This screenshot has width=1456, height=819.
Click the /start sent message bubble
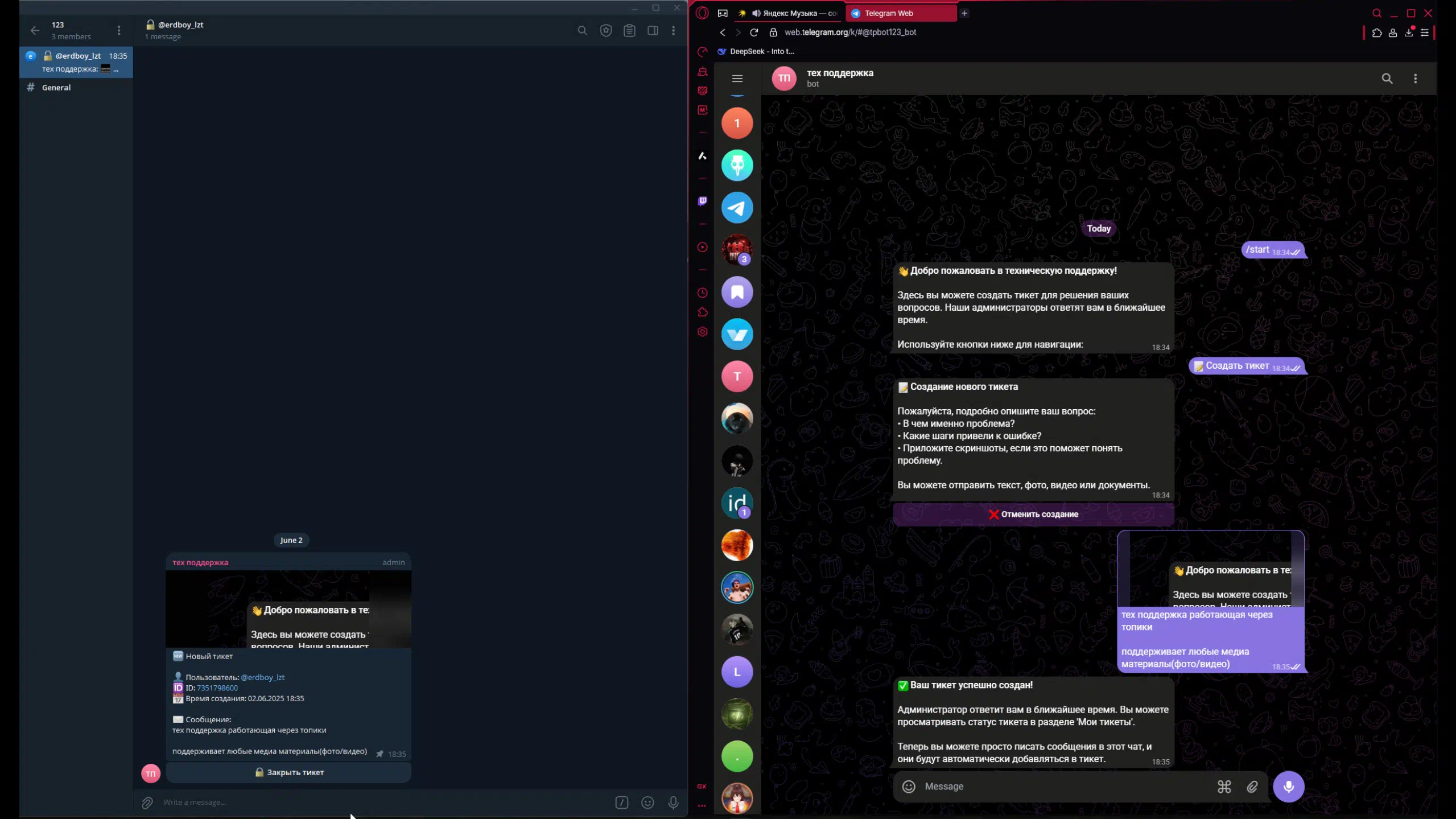(1273, 250)
